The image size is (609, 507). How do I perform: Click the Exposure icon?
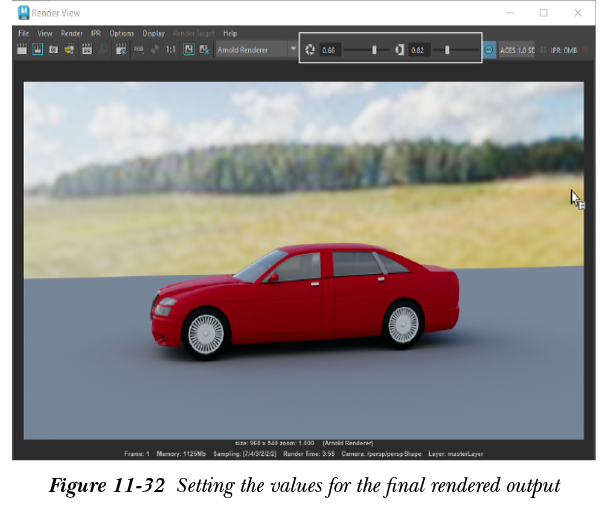(310, 49)
